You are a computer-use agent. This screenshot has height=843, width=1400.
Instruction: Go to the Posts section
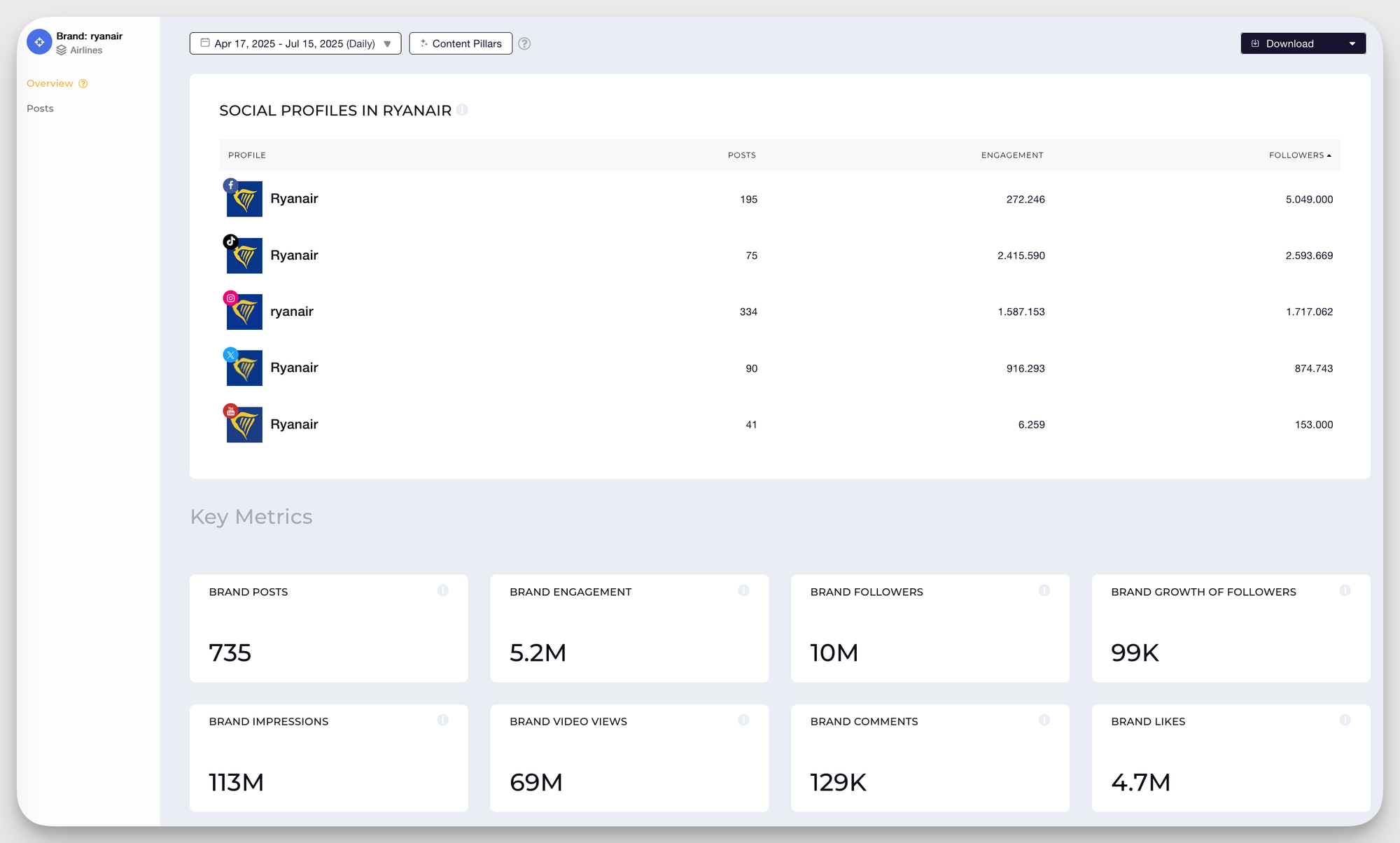click(40, 109)
